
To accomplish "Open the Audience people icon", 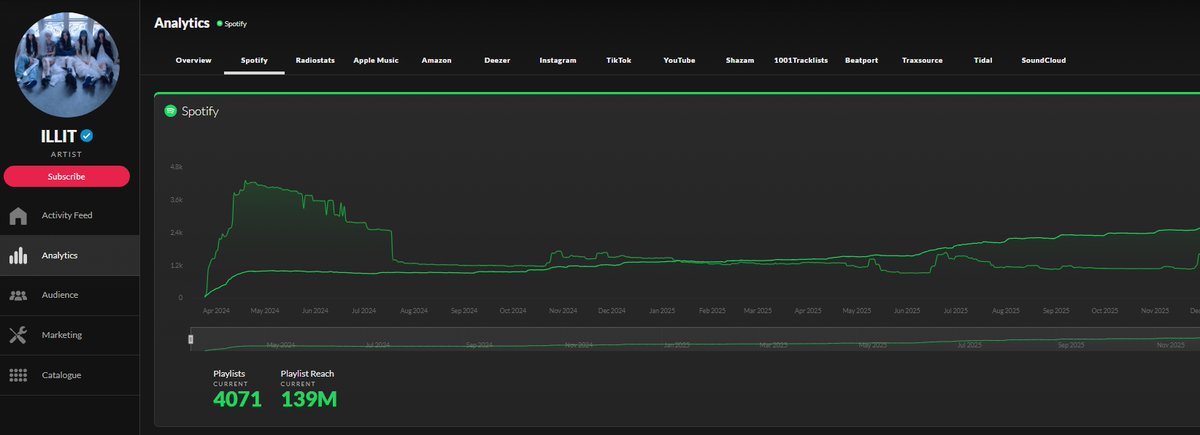I will click(x=18, y=295).
